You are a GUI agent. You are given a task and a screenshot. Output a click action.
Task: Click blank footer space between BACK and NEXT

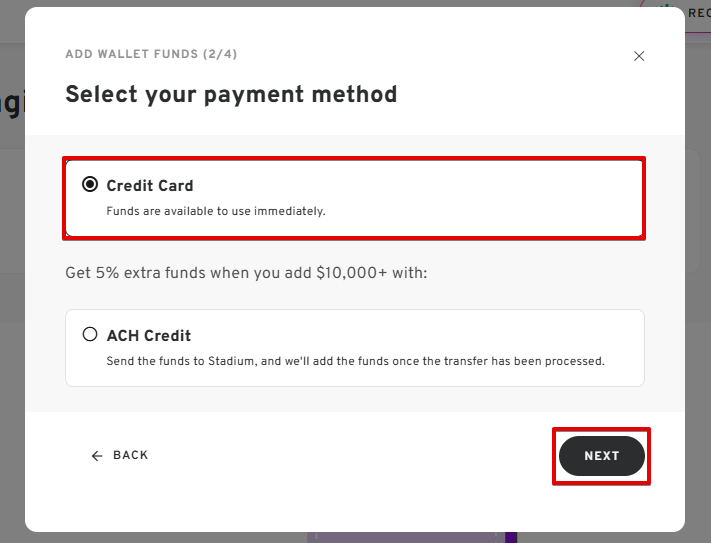click(x=350, y=456)
